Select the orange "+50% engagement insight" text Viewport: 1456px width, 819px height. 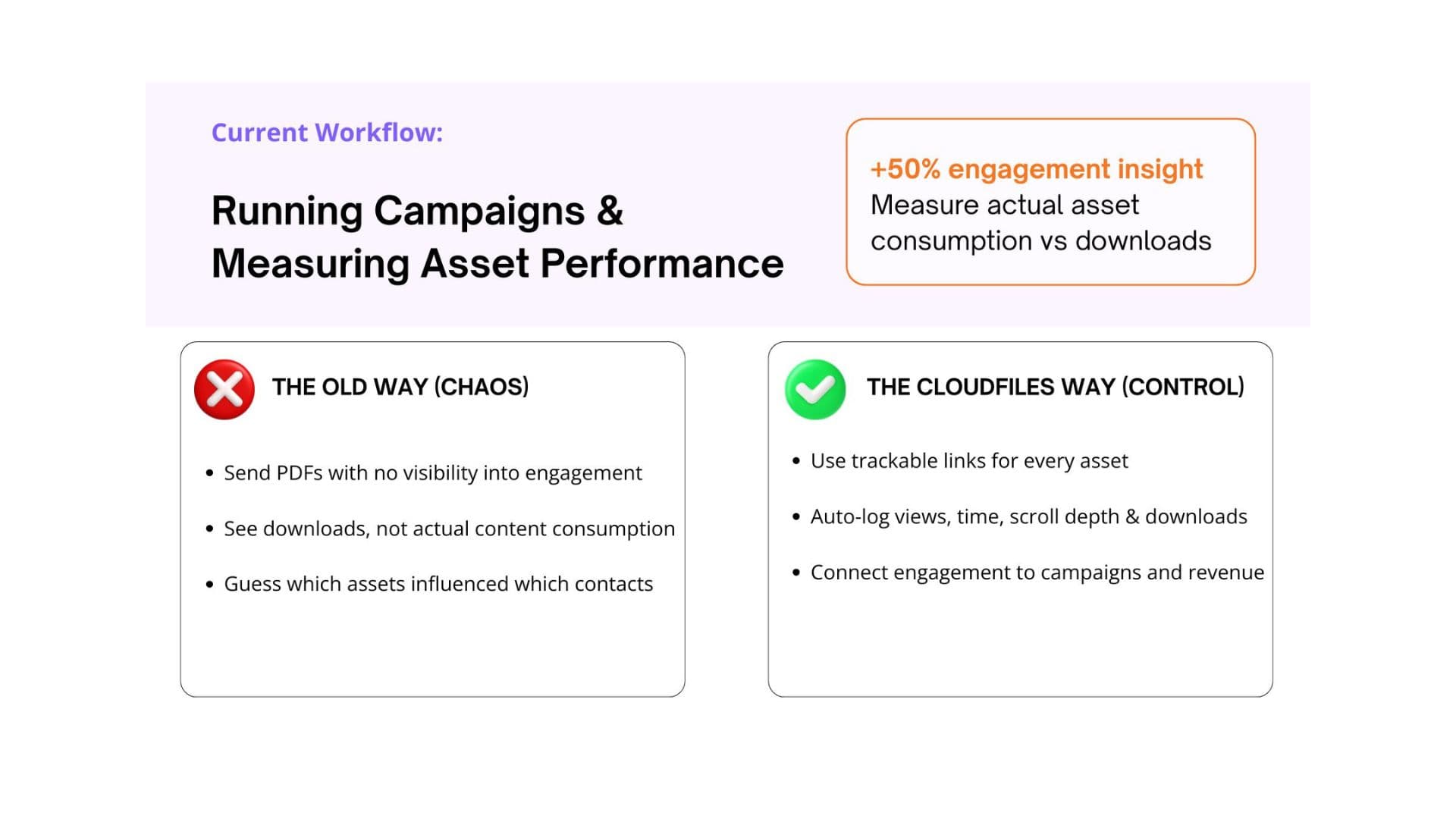(x=1036, y=168)
